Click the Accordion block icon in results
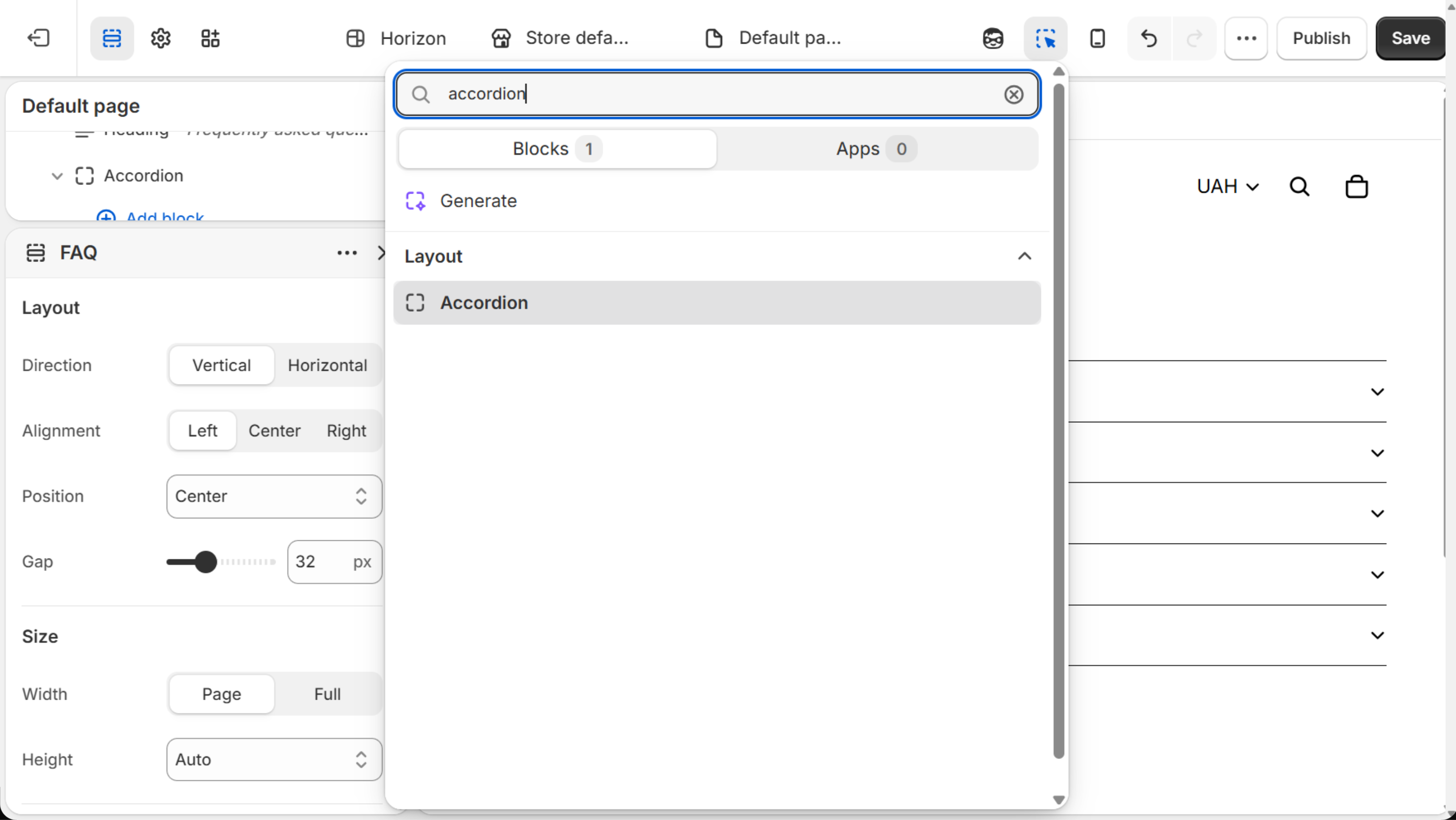Screen dimensions: 1456x820 click(415, 303)
